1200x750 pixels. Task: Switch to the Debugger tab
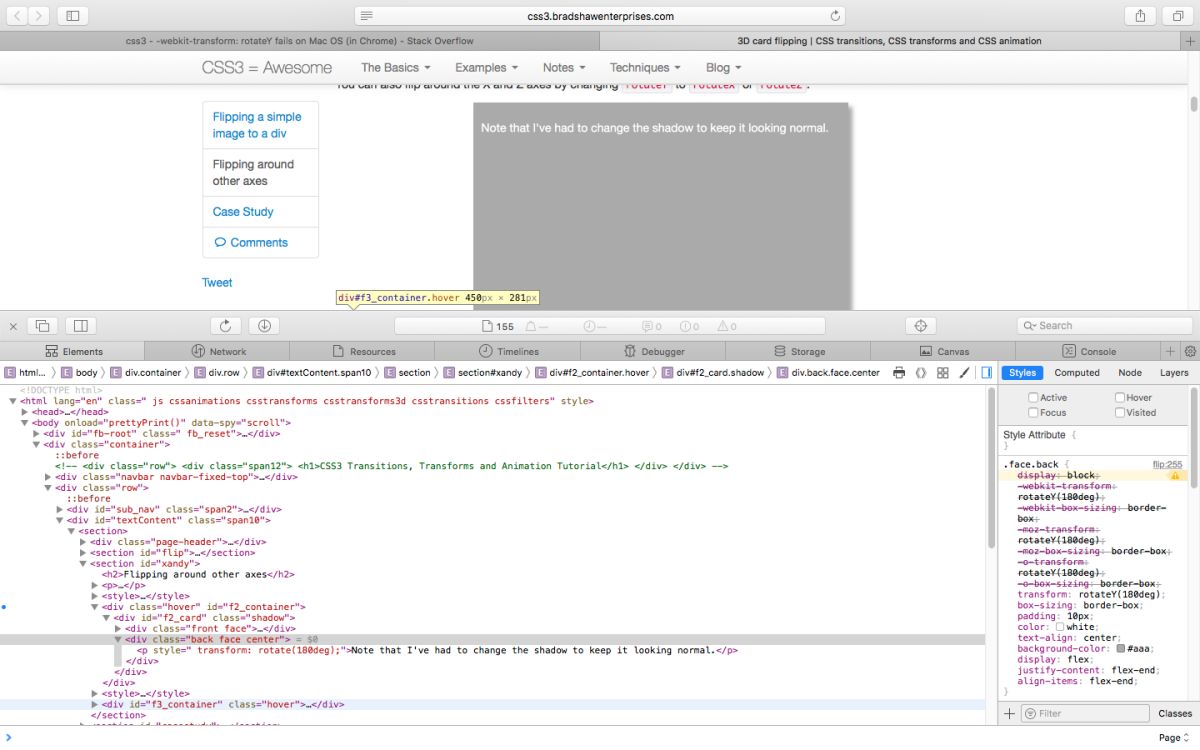pyautogui.click(x=653, y=351)
